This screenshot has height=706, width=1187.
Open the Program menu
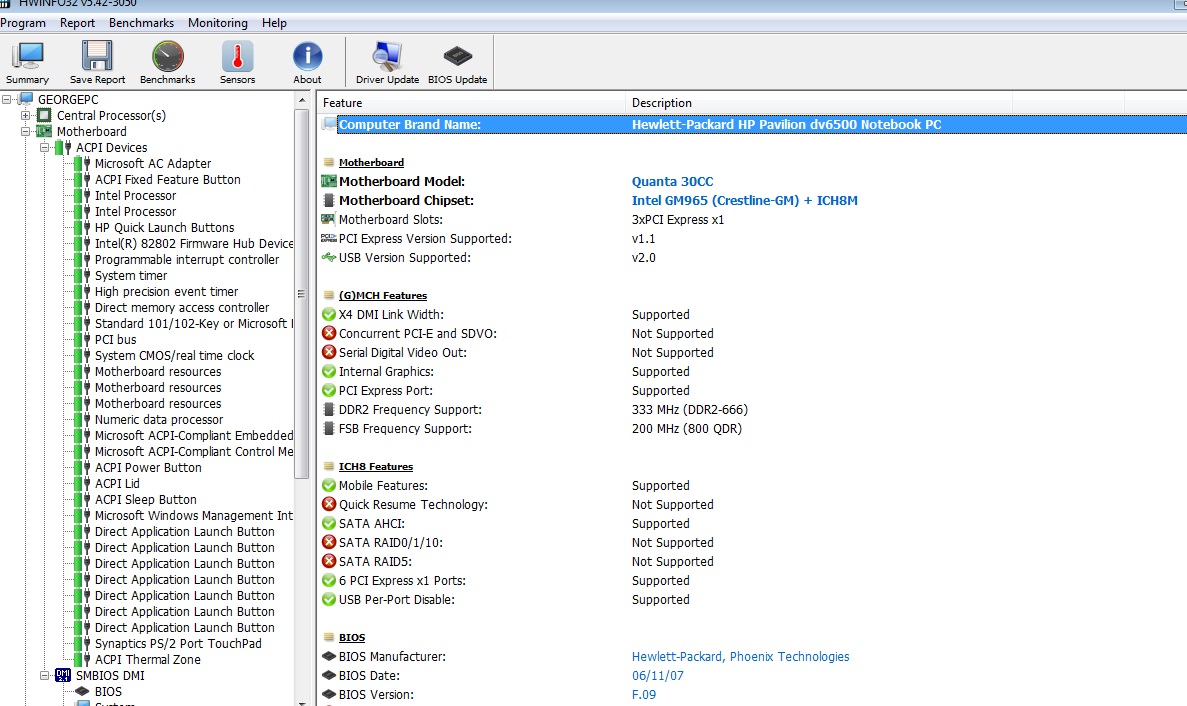tap(23, 23)
